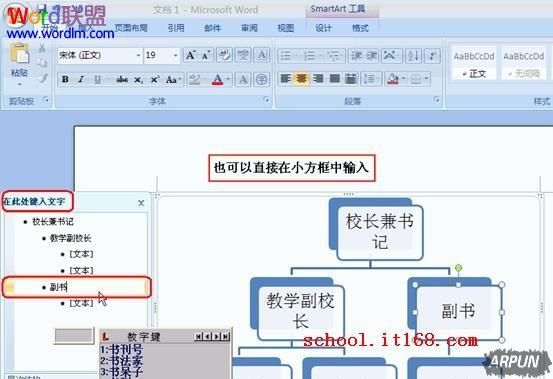Decrease font size with the Shrink Font icon
The height and width of the screenshot is (379, 553).
[206, 55]
